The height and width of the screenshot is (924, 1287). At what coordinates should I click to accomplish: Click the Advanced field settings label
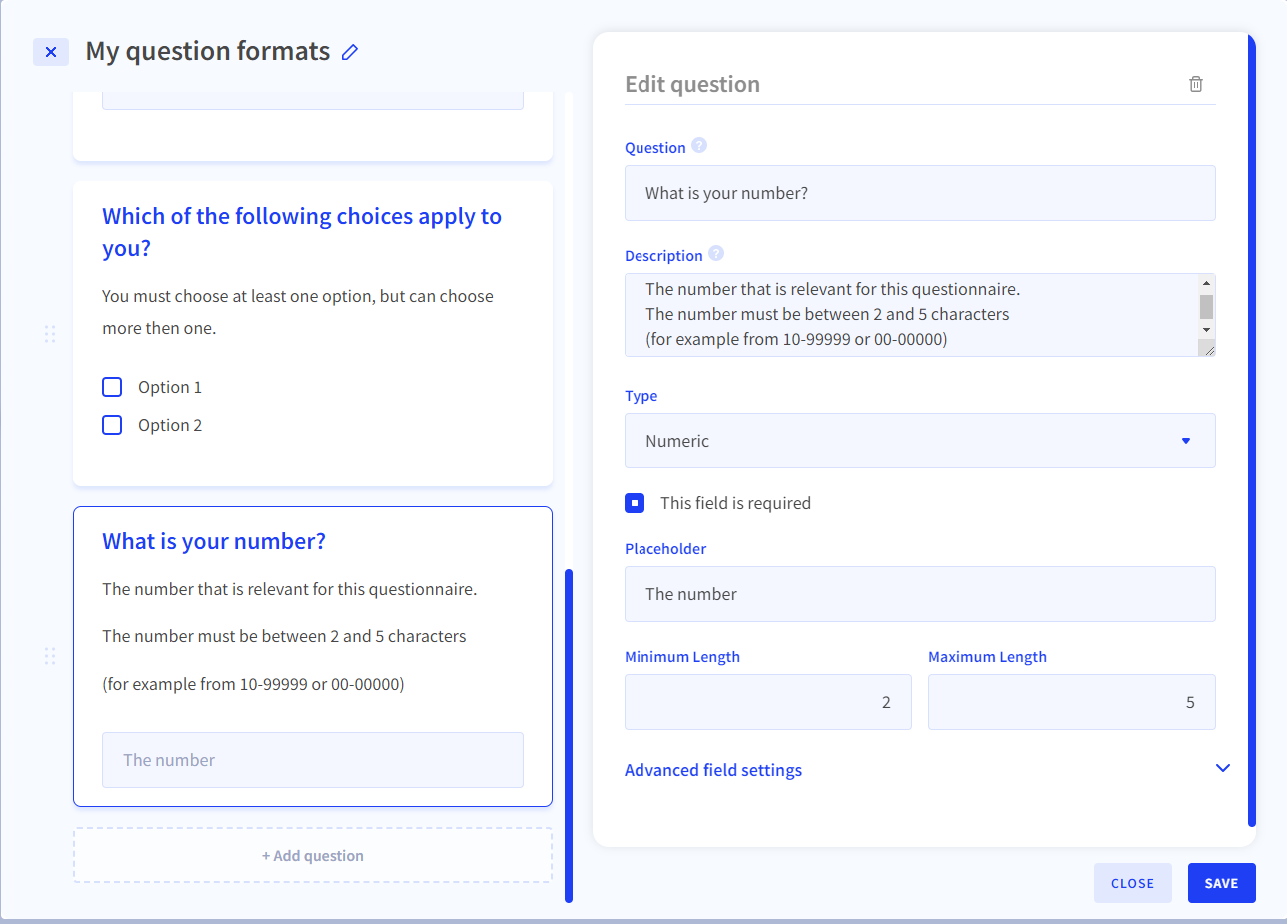tap(713, 770)
